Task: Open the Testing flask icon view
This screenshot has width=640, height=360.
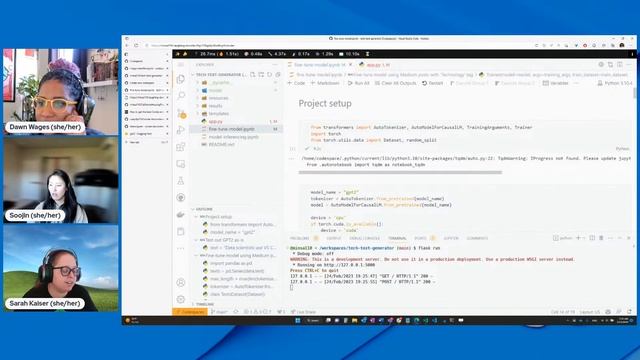Action: [181, 180]
